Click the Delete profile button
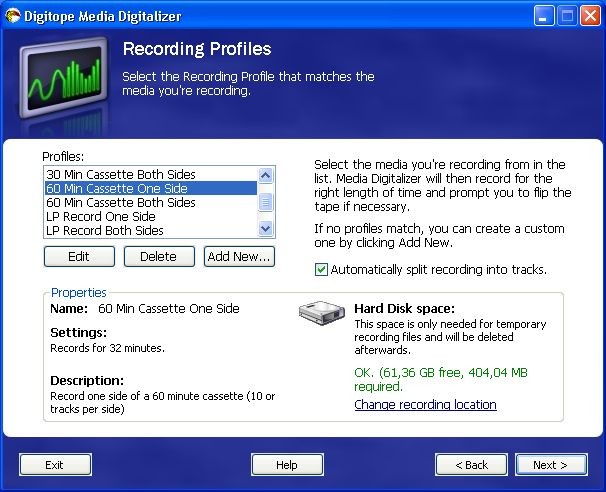 click(x=159, y=257)
